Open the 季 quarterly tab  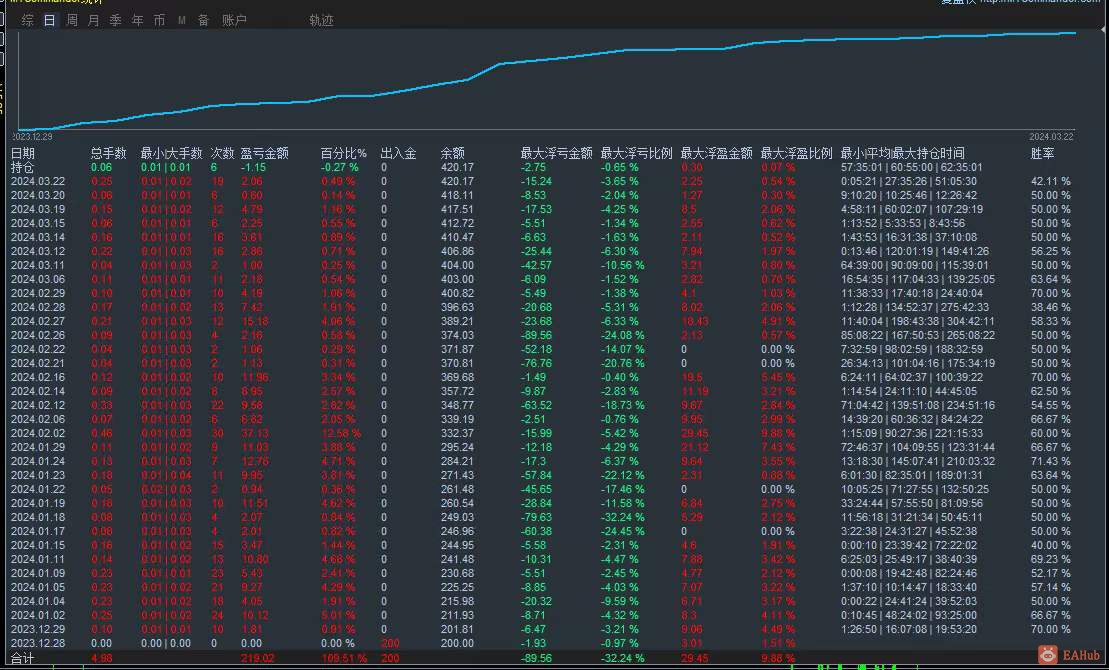coord(115,21)
